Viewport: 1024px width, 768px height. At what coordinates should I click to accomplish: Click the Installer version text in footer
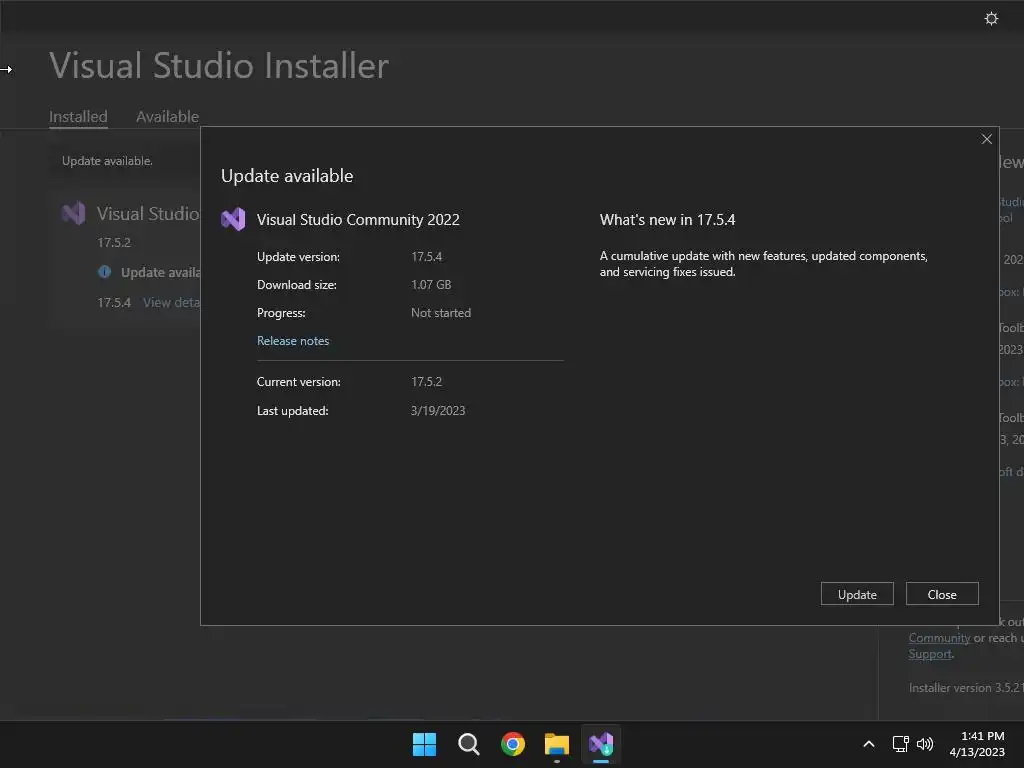[x=966, y=688]
